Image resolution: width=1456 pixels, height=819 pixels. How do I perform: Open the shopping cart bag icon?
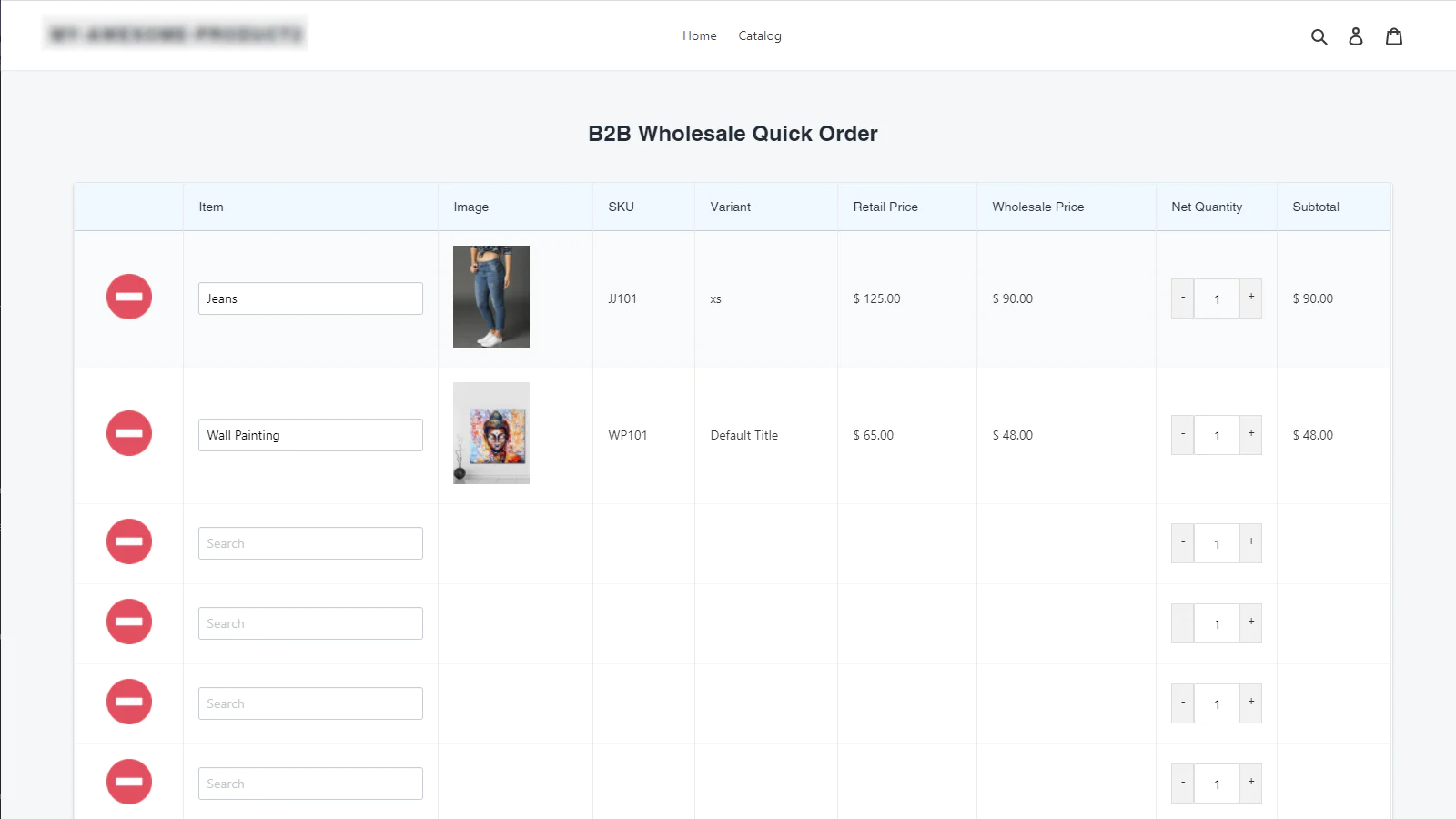1394,36
